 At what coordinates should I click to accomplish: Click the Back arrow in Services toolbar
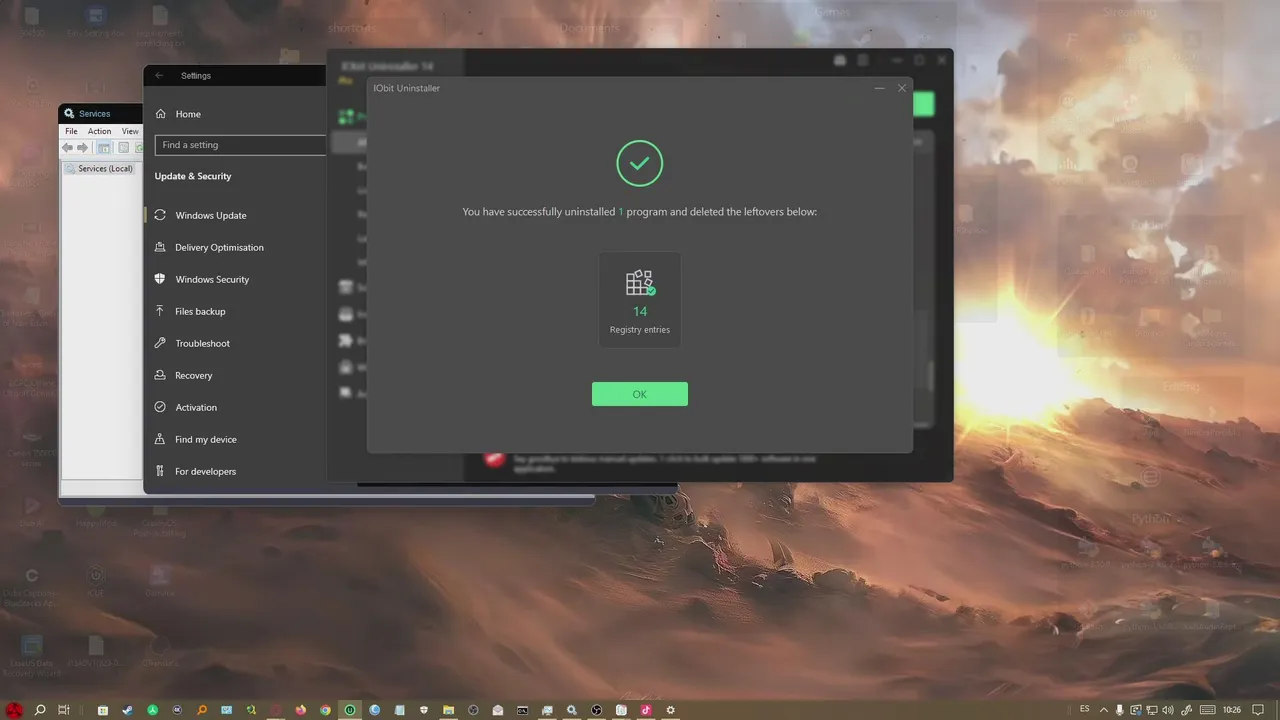click(x=67, y=147)
